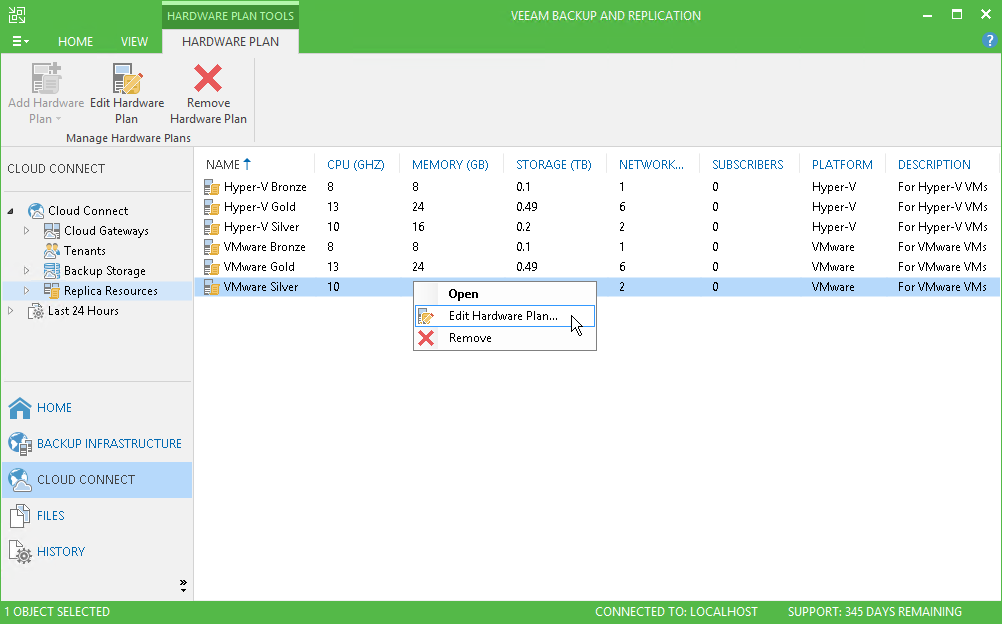Switch to the View ribbon tab
The height and width of the screenshot is (624, 1002).
pyautogui.click(x=134, y=41)
